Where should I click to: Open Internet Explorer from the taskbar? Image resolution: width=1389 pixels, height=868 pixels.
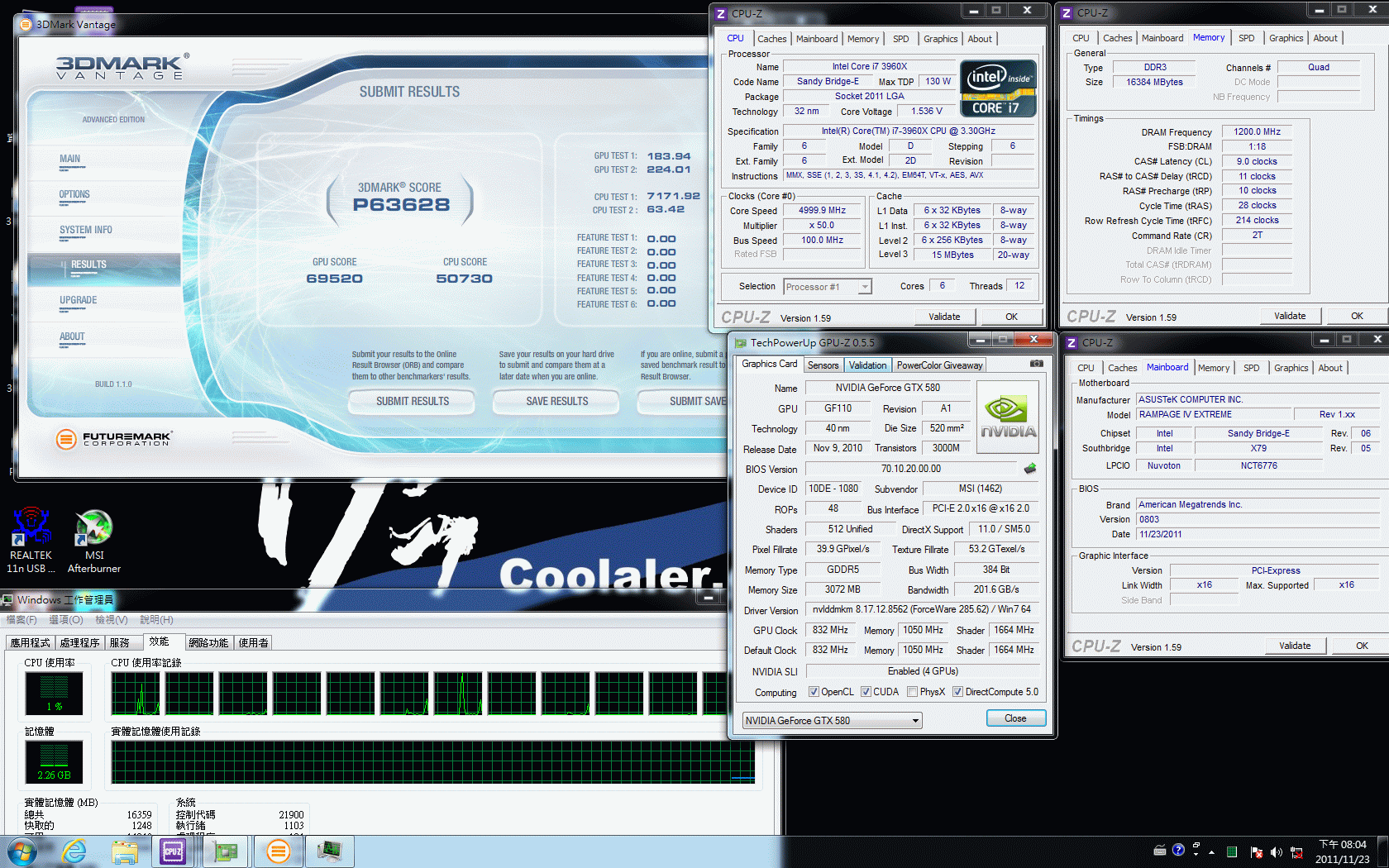(74, 851)
